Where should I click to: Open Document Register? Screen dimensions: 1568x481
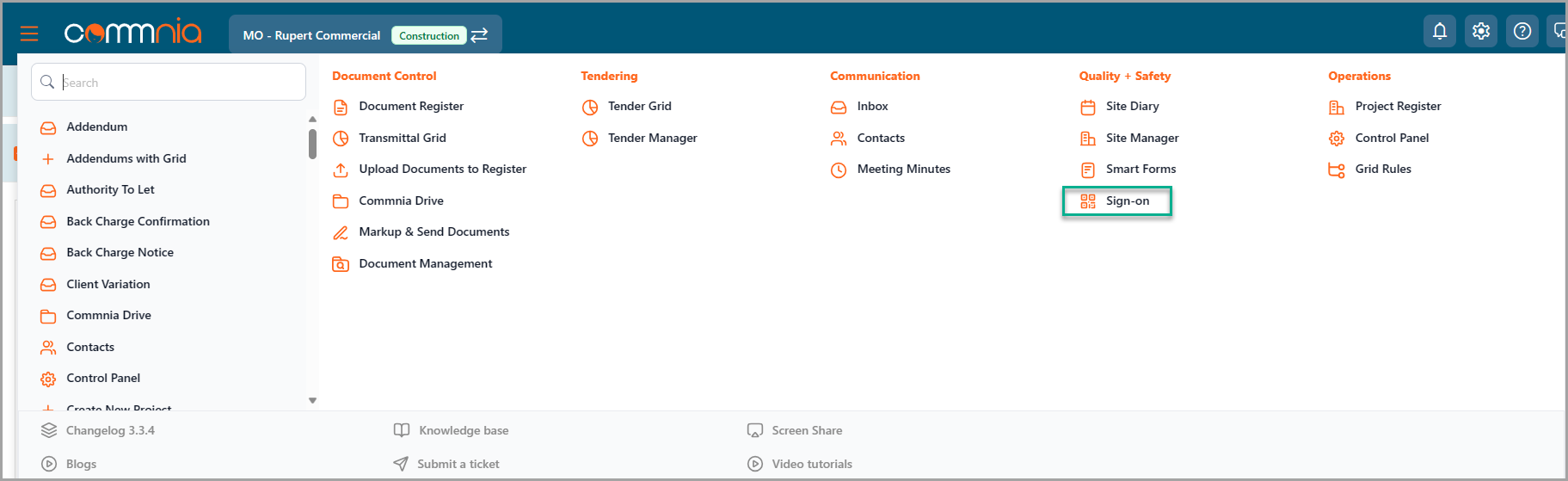[x=410, y=107]
